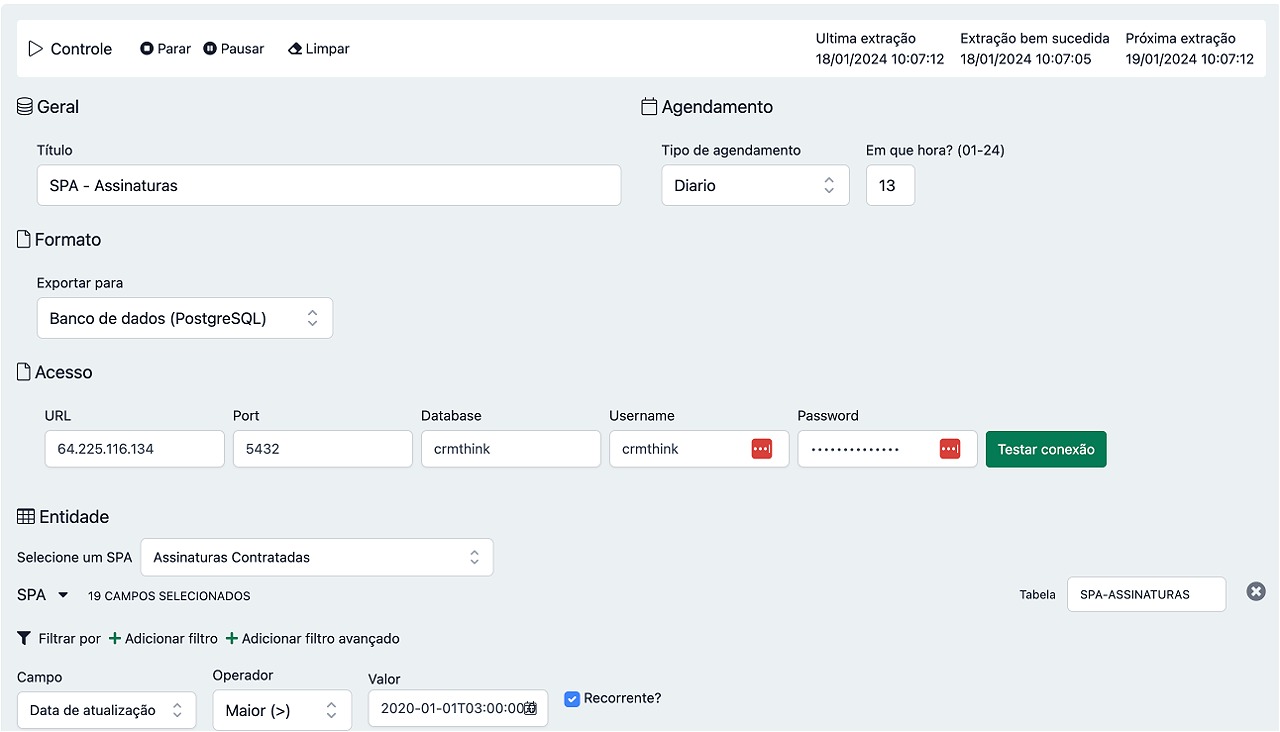Uncheck the Recorrente checkbox
This screenshot has width=1280, height=732.
572,699
